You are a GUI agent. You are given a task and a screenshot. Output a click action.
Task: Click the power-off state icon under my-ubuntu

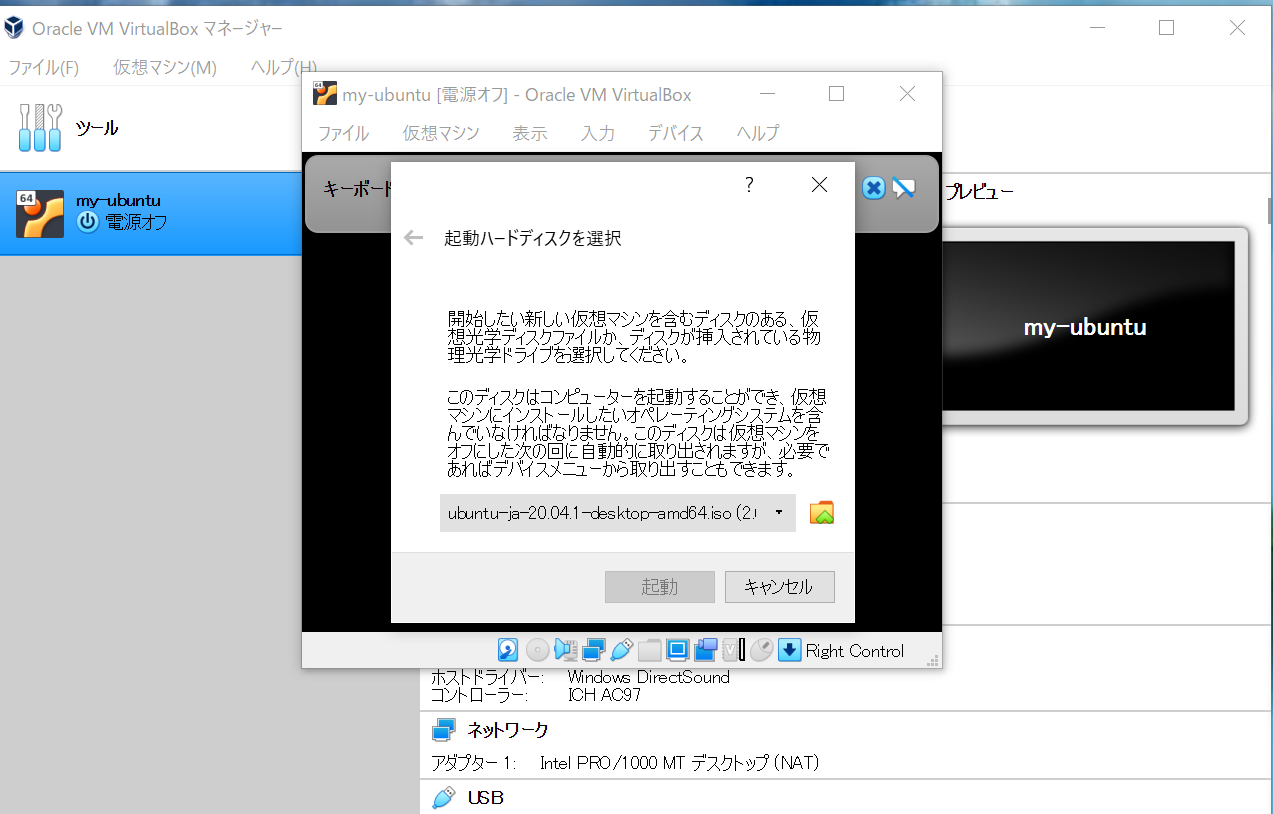pyautogui.click(x=88, y=222)
